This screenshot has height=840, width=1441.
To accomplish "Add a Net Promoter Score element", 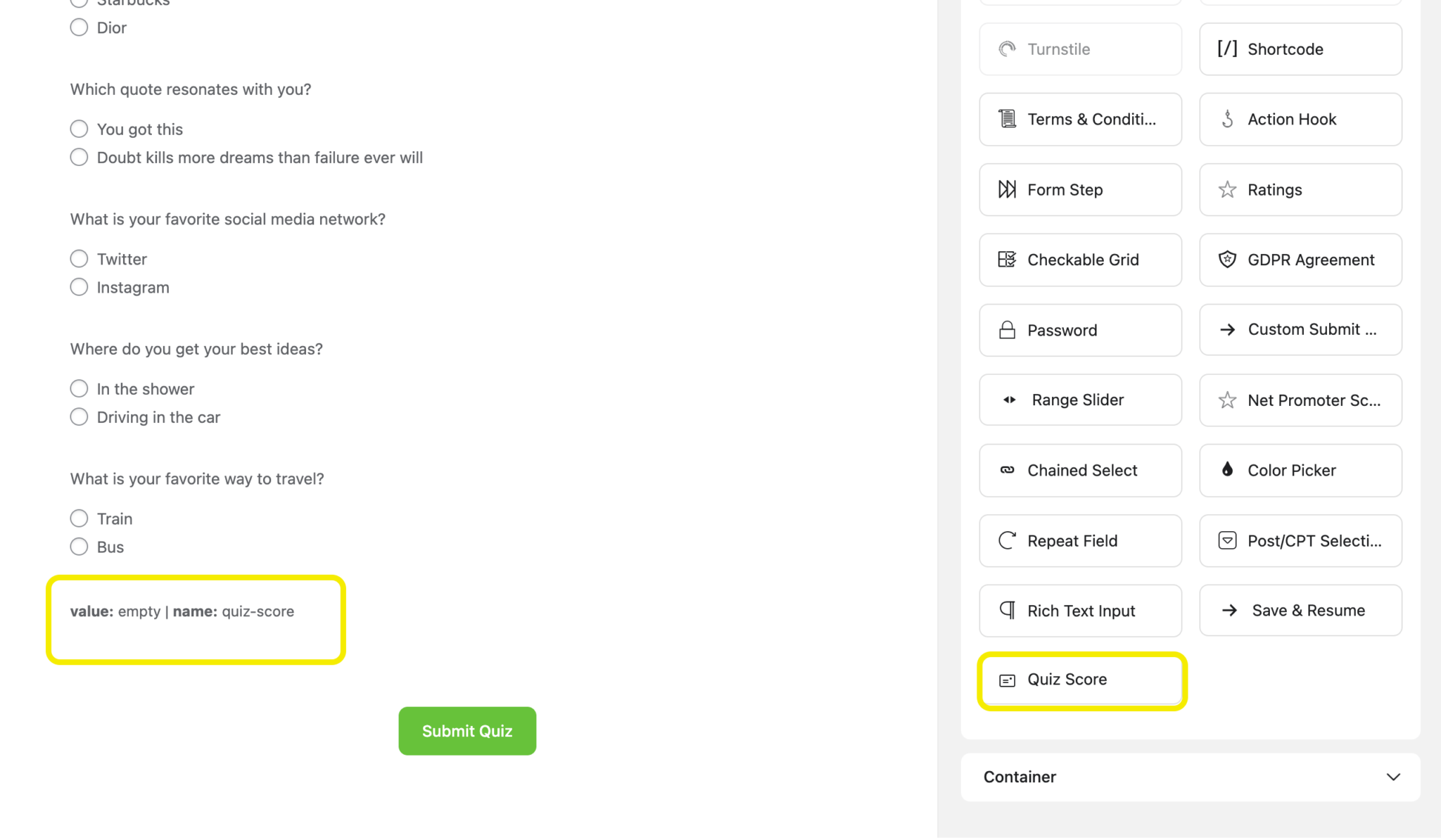I will point(1300,400).
